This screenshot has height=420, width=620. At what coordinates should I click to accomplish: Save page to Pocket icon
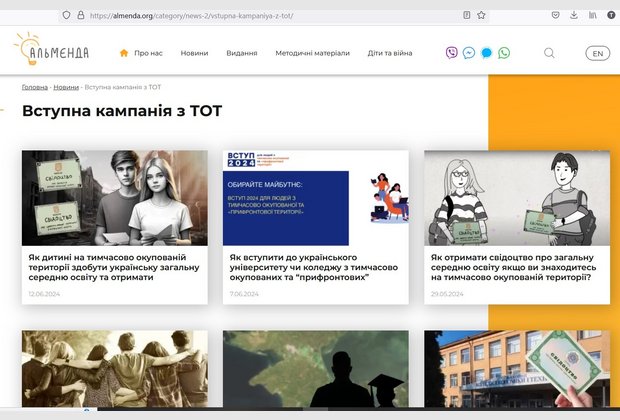click(x=556, y=15)
